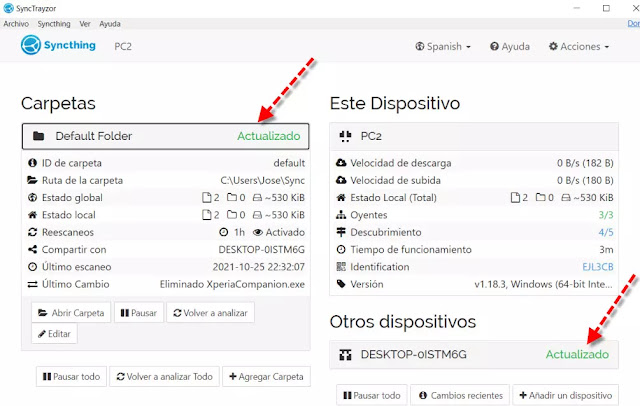
Task: Click the Abrir Carpeta button
Action: click(x=71, y=313)
